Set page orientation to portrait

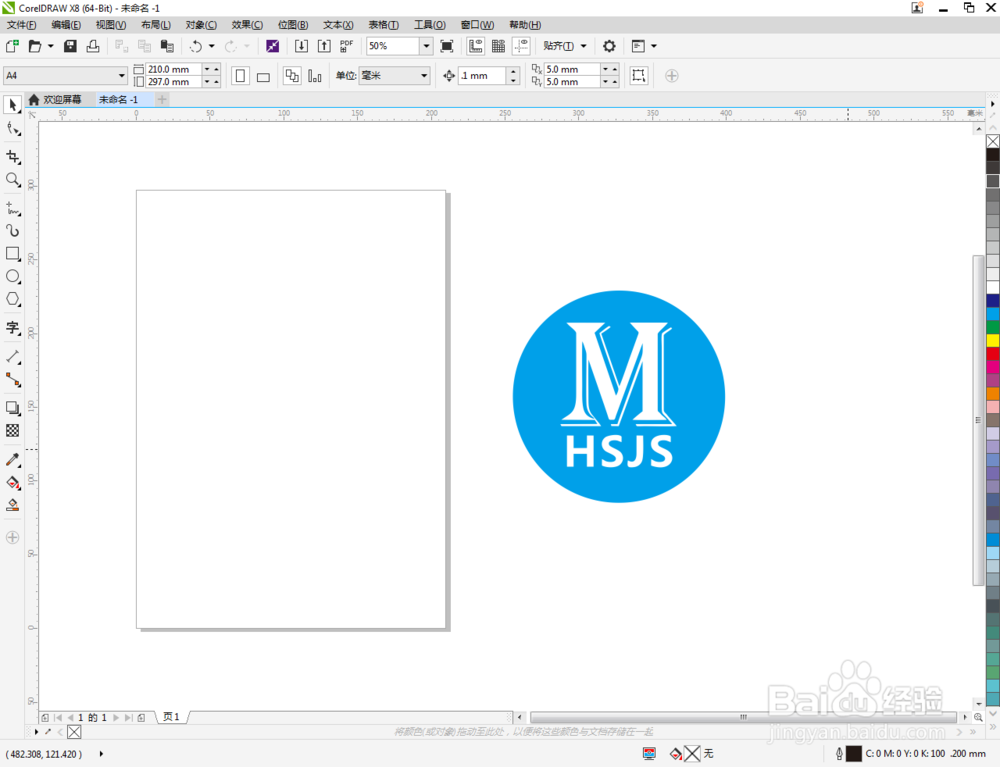240,76
